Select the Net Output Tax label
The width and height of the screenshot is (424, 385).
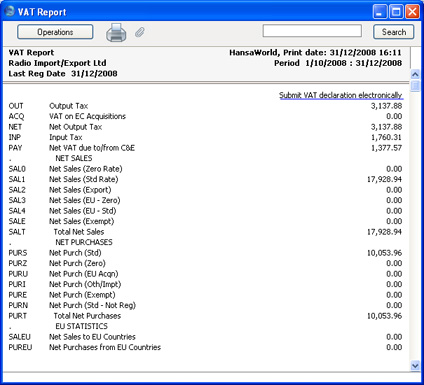pyautogui.click(x=75, y=127)
